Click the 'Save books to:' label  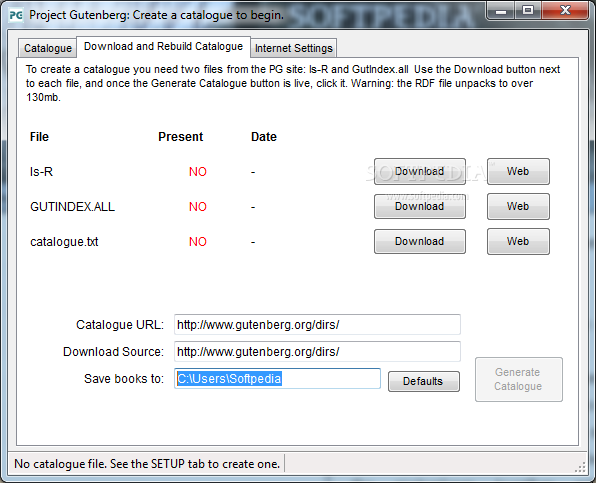click(x=124, y=379)
